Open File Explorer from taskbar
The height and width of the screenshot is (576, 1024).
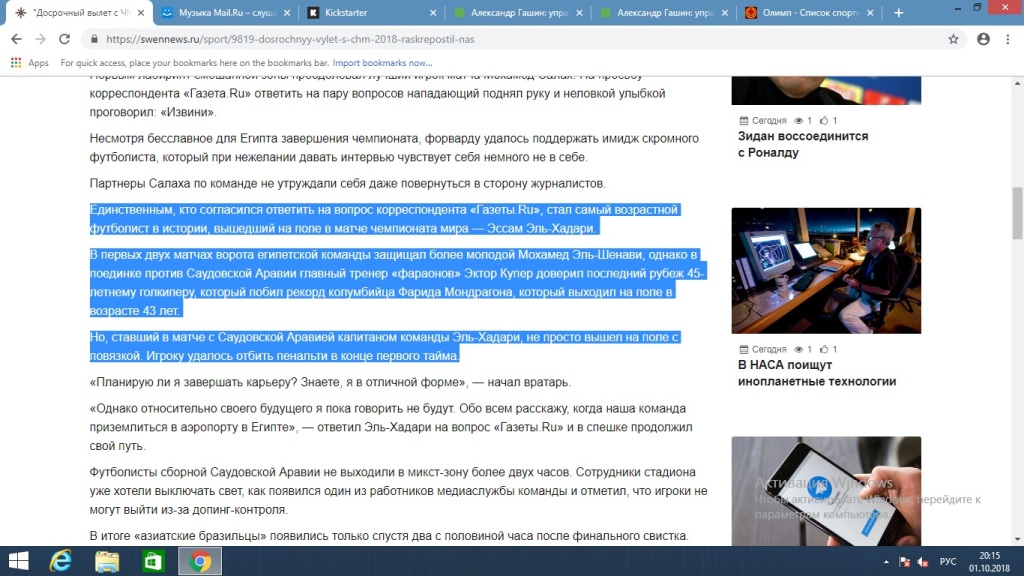107,561
